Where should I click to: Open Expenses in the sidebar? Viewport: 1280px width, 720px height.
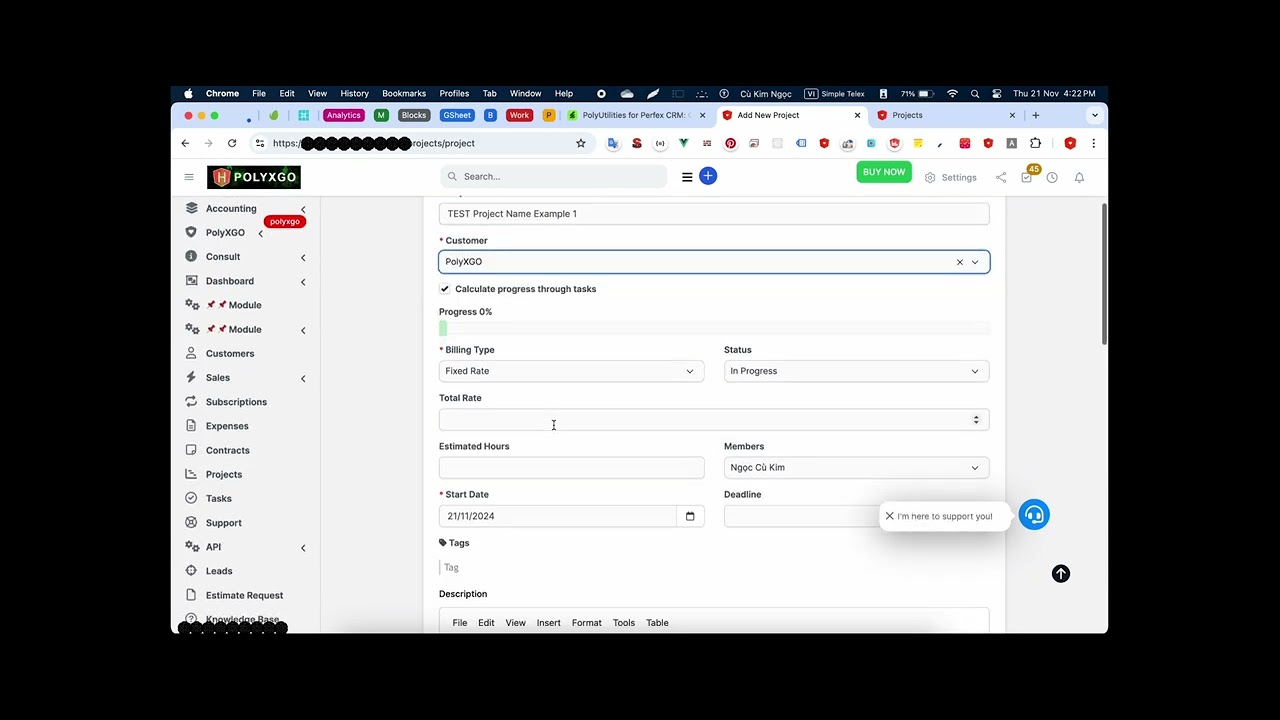point(227,426)
